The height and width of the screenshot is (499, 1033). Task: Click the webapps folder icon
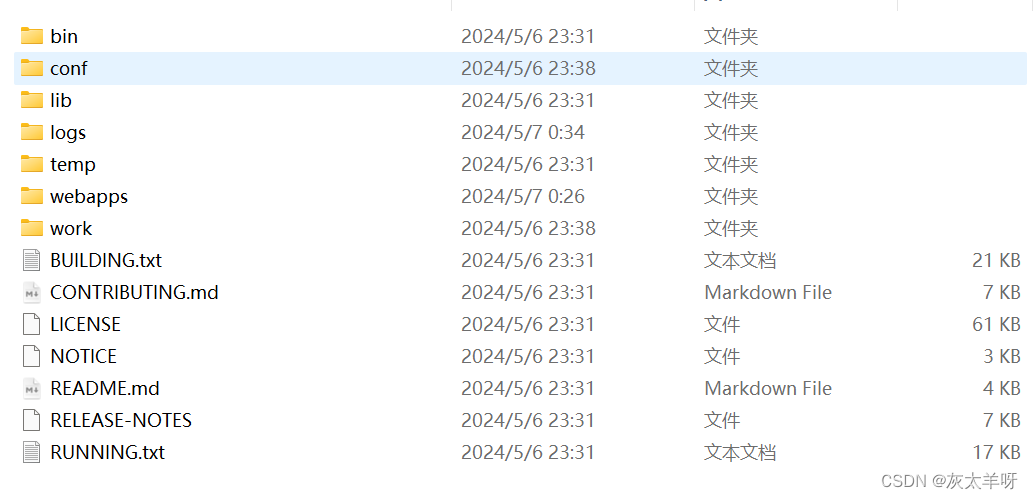(32, 196)
